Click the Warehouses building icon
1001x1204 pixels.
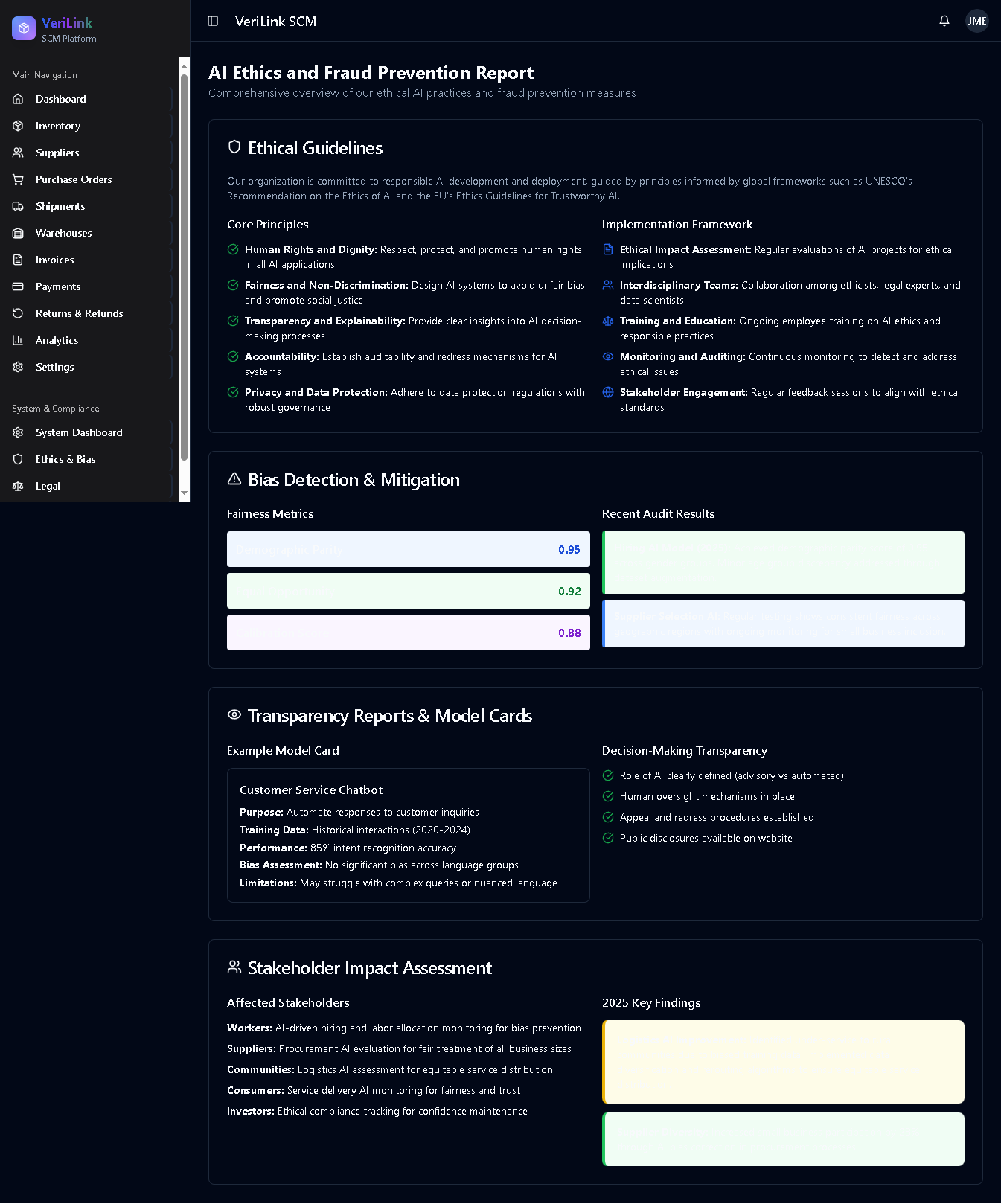click(18, 233)
